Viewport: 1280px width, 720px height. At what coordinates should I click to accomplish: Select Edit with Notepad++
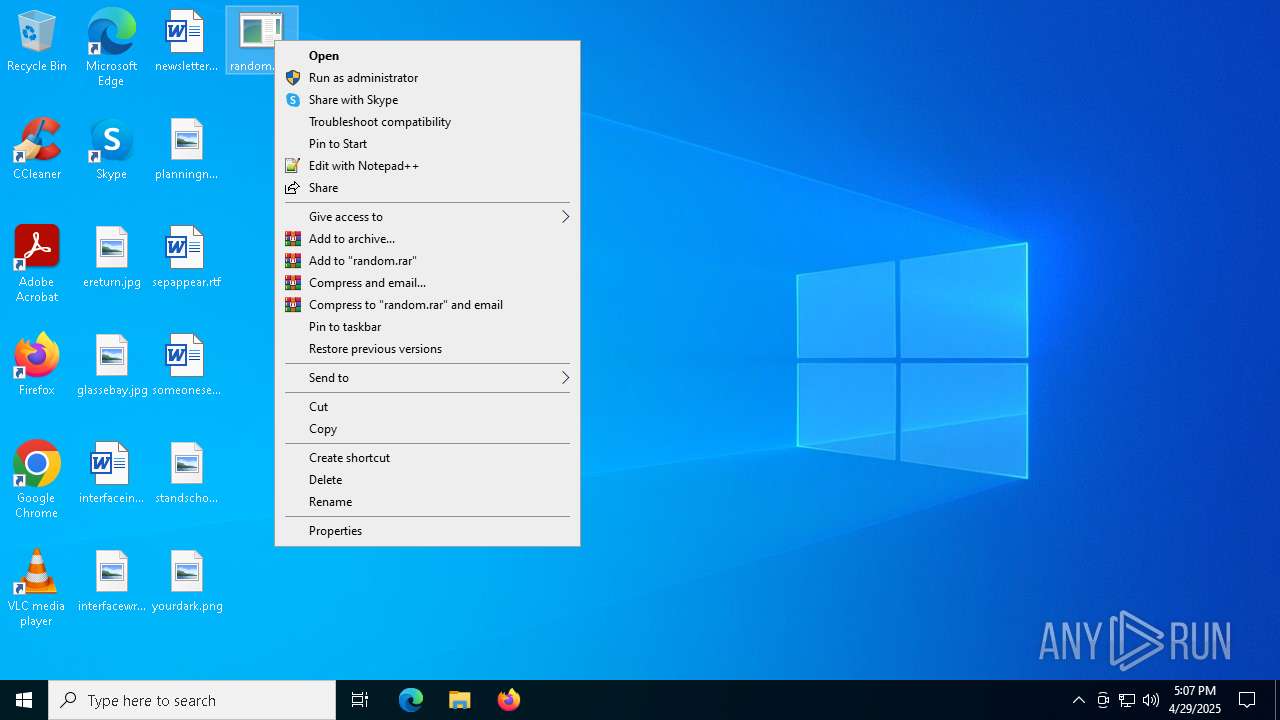[x=427, y=166]
